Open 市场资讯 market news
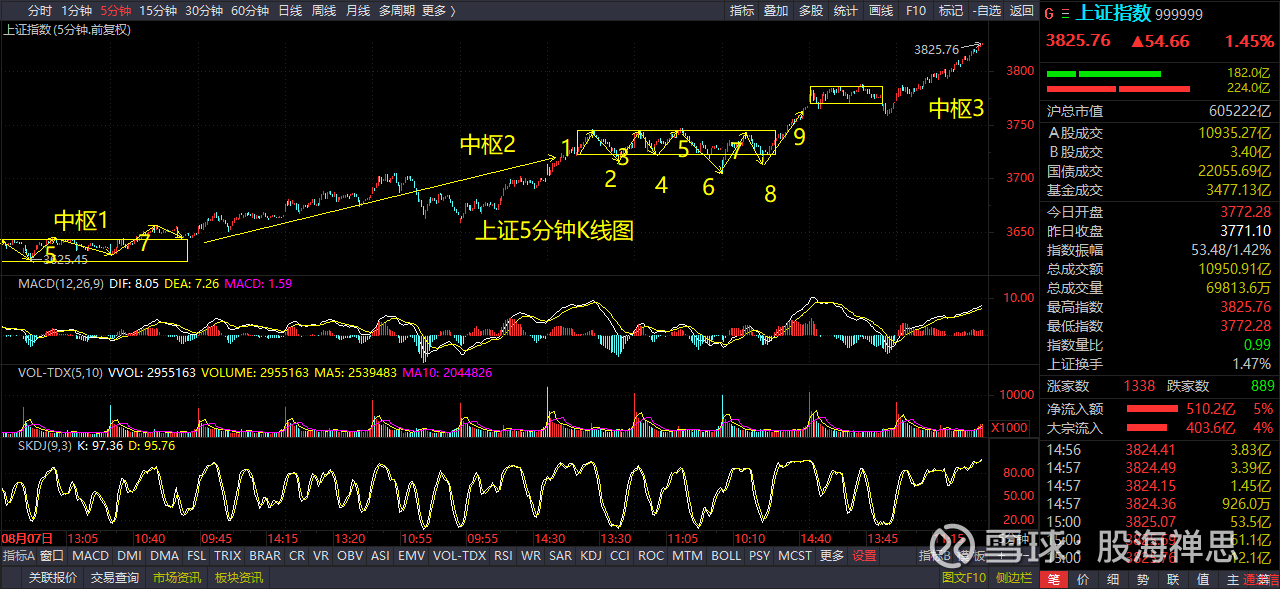1280x589 pixels. tap(177, 578)
